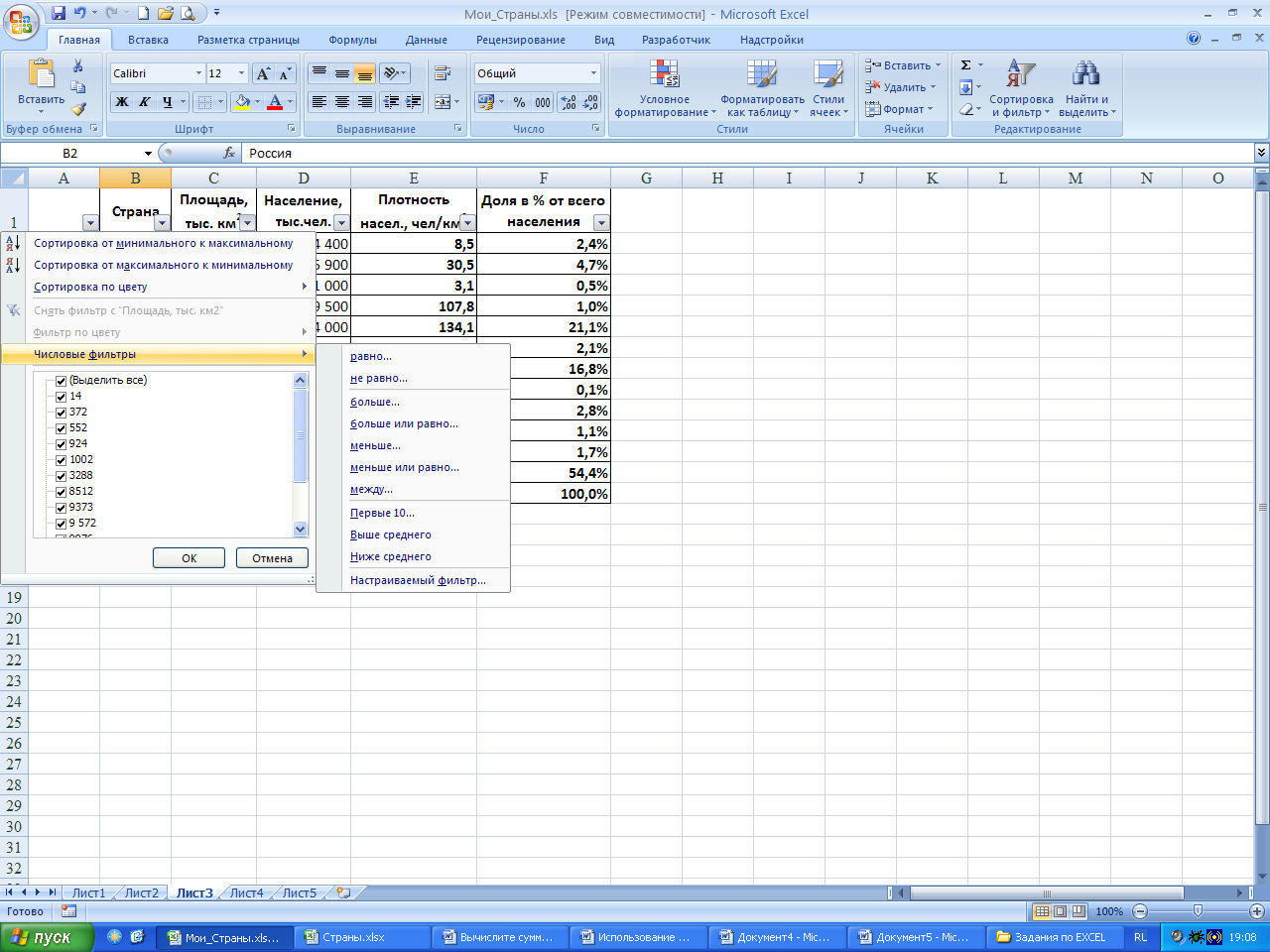Uncheck the 372 value checkbox

(62, 413)
